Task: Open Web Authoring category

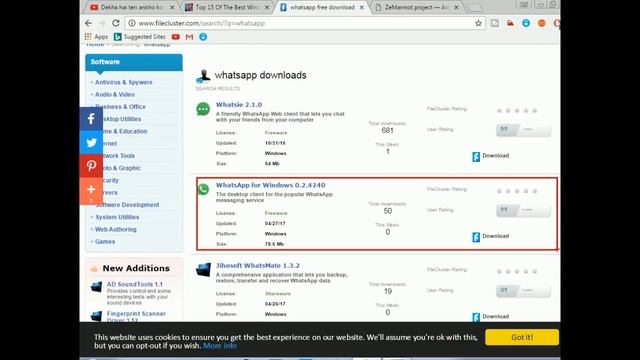Action: coord(116,229)
